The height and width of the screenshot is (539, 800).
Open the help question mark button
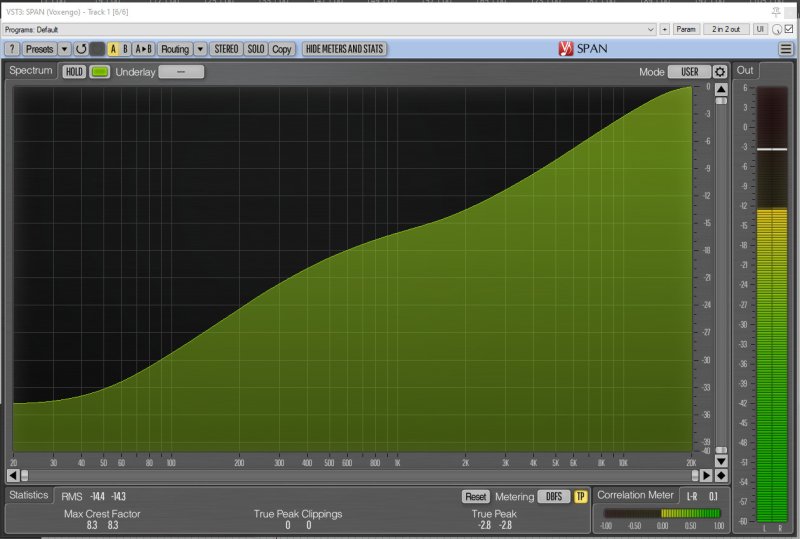[12, 49]
